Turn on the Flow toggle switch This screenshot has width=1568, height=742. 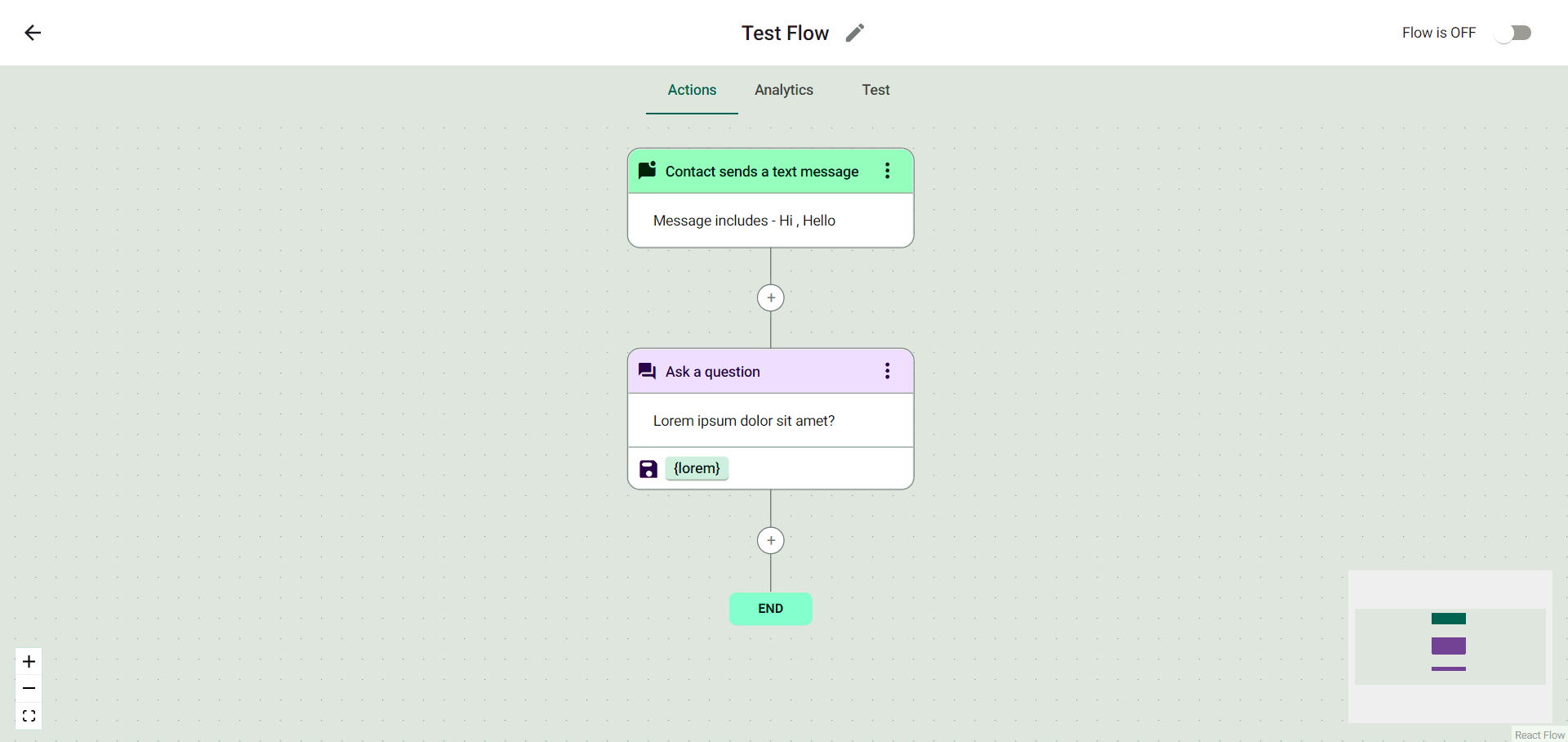[x=1512, y=33]
